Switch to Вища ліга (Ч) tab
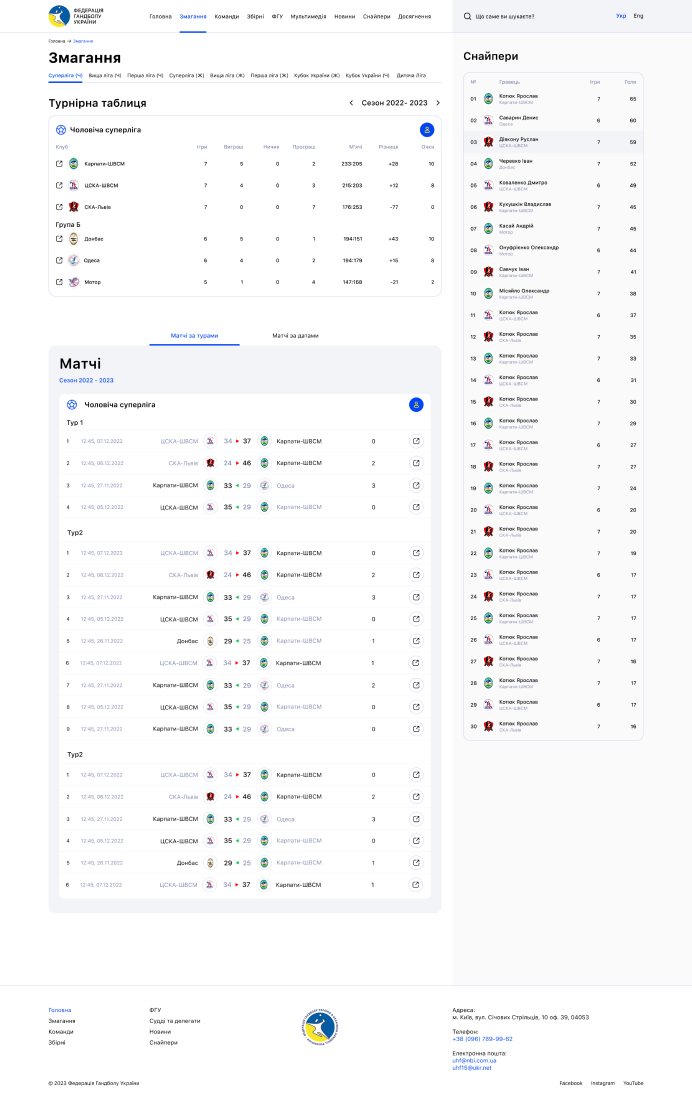 coord(104,75)
